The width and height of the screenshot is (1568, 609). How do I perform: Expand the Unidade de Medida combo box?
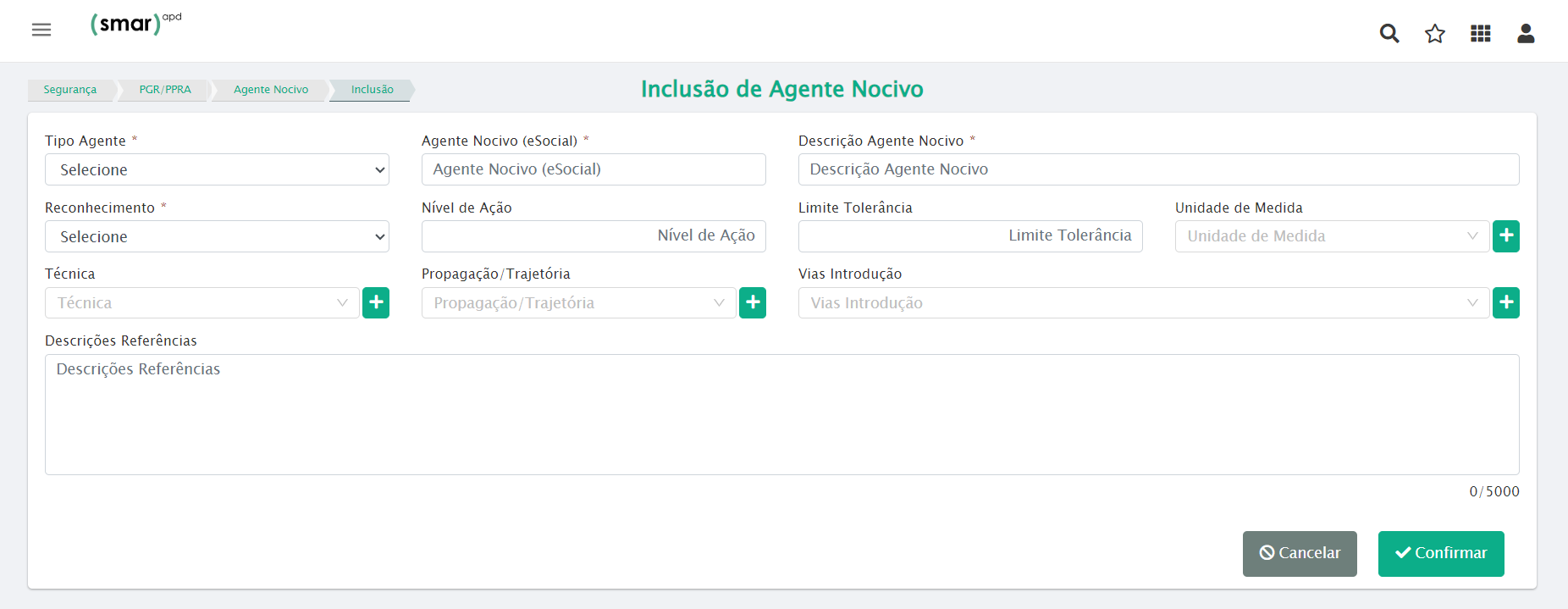1331,236
